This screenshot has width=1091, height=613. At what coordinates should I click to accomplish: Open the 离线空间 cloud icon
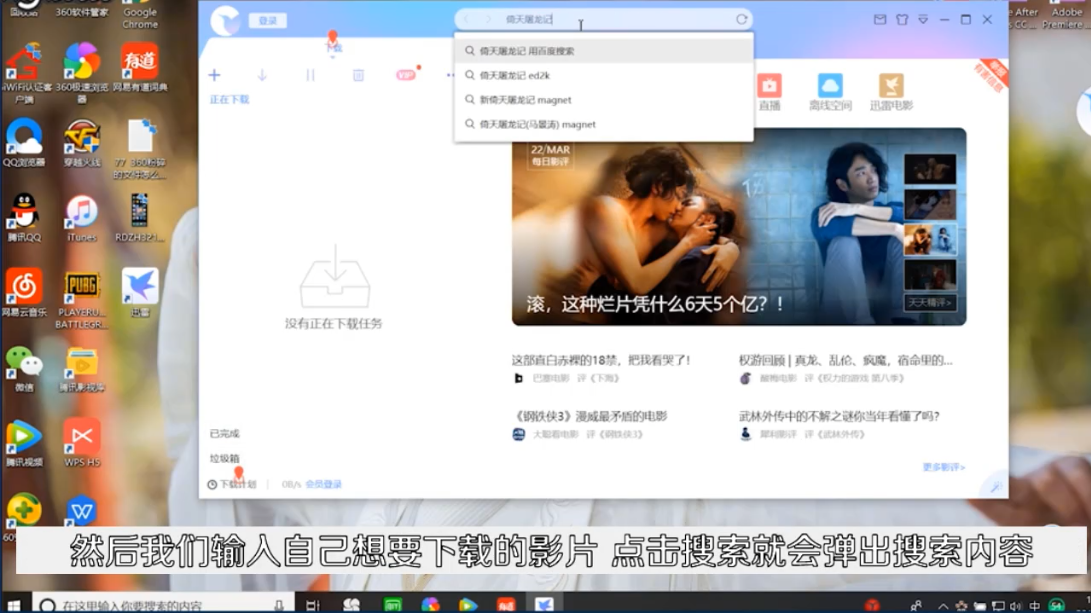(829, 91)
